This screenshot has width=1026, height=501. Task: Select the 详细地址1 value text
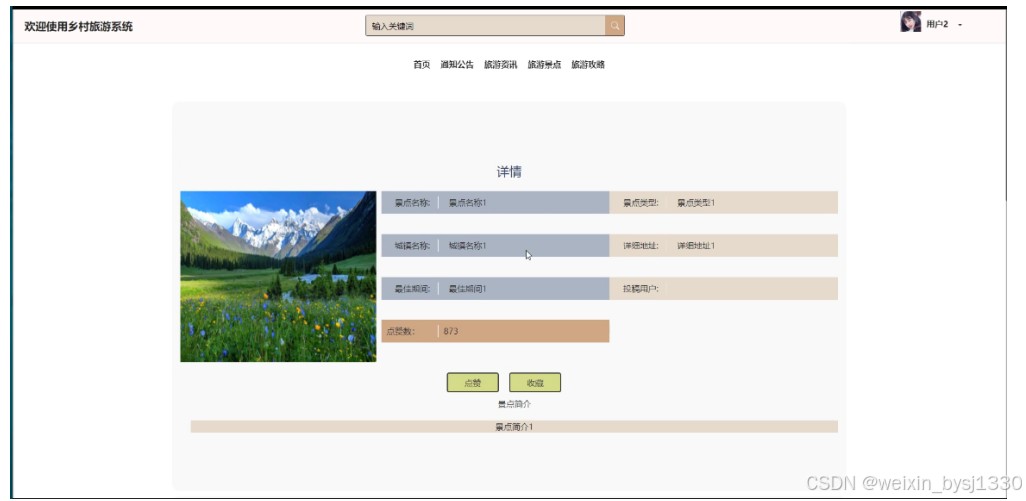696,246
